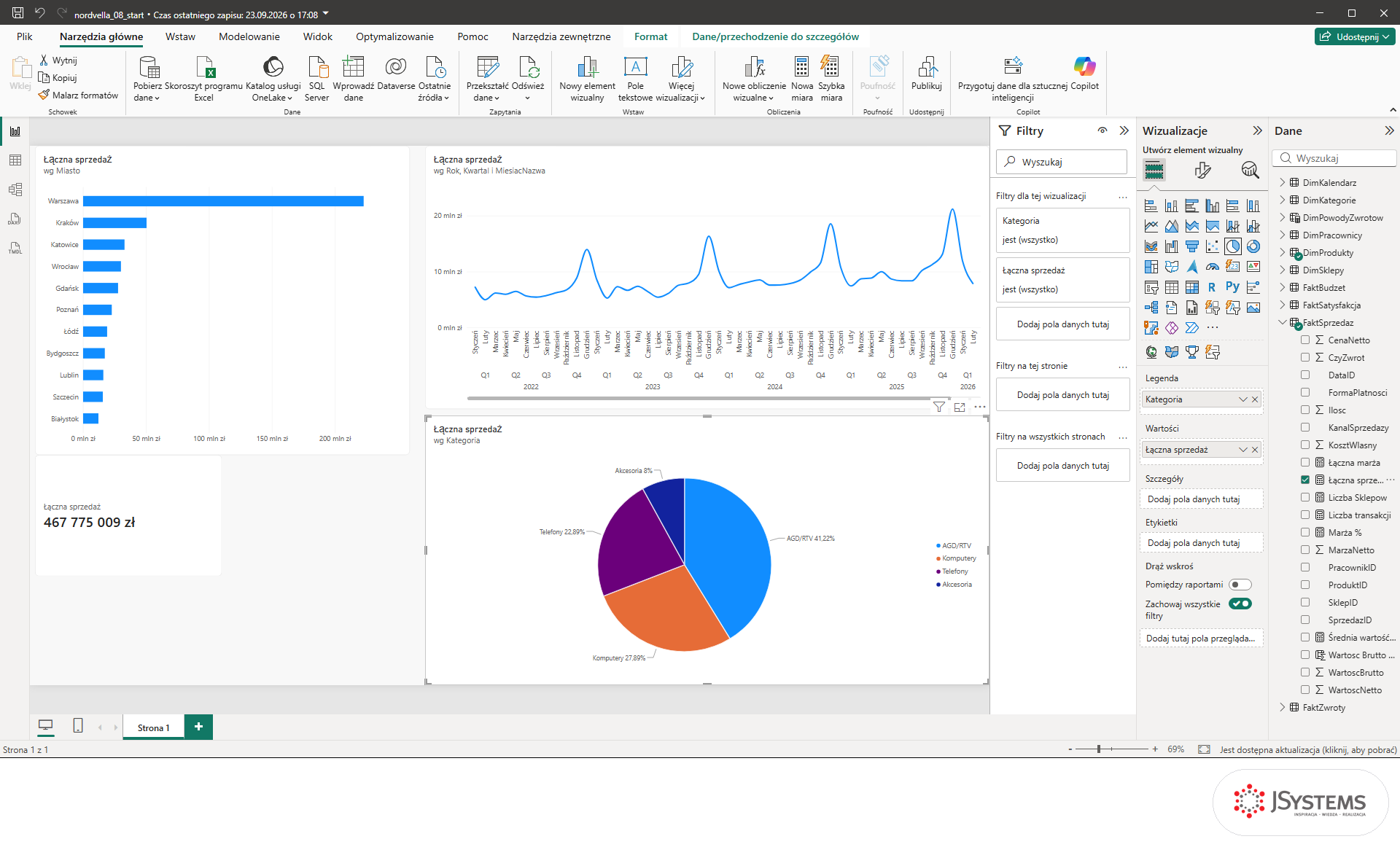Select the R script visual icon
This screenshot has width=1400, height=847.
pos(1212,287)
